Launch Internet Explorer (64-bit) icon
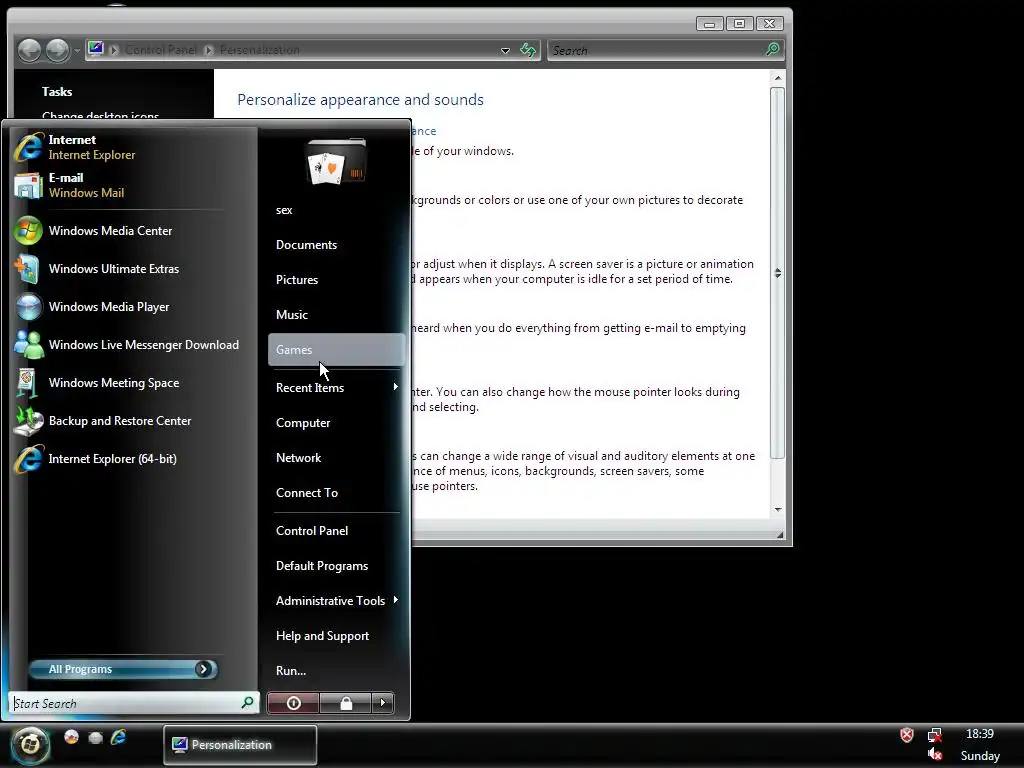 [29, 458]
